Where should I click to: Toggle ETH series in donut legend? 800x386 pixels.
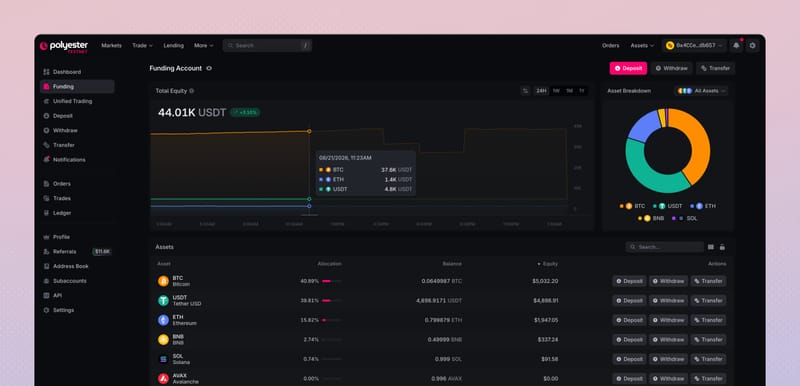703,206
